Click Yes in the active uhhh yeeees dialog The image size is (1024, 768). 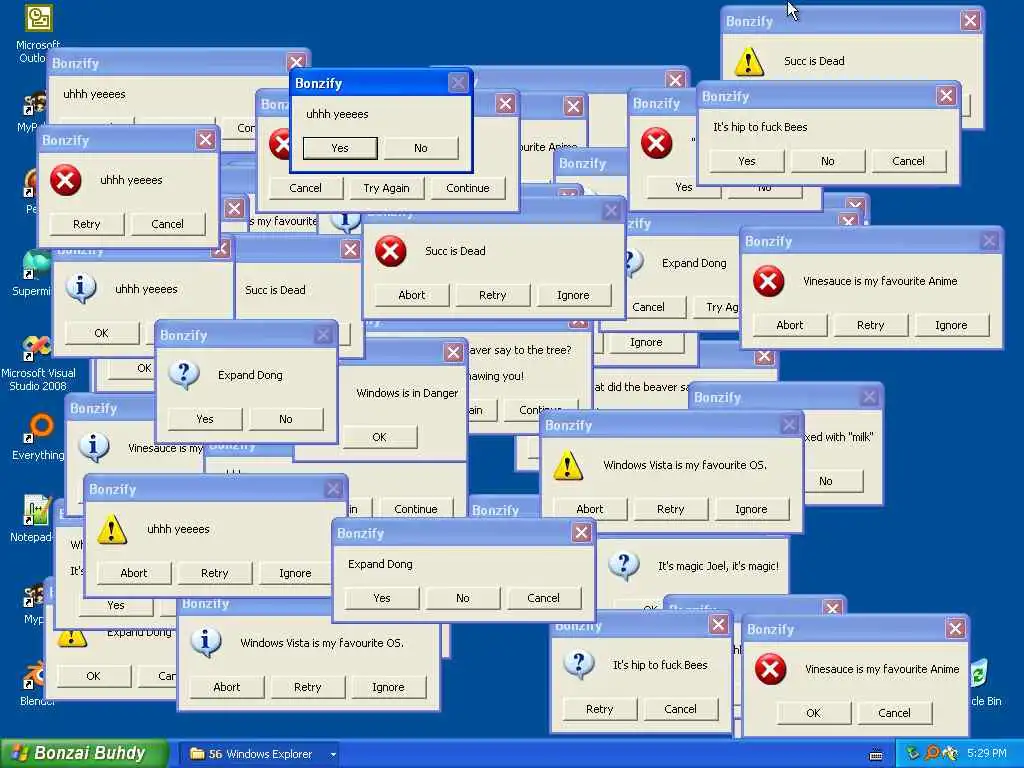point(340,148)
